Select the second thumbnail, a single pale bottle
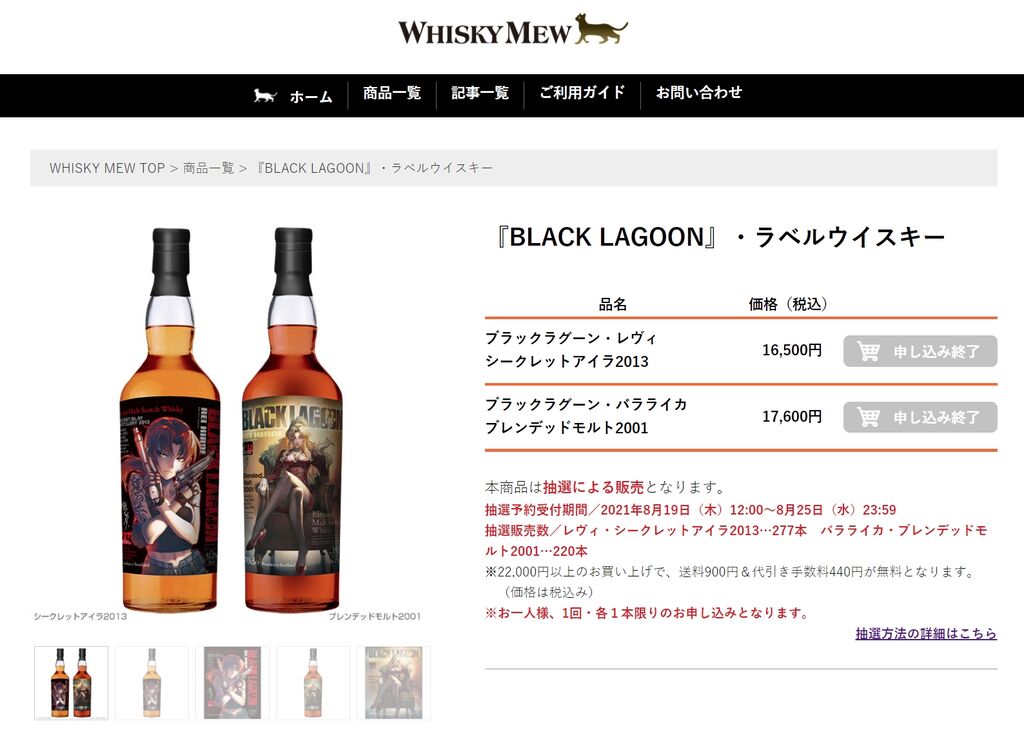 point(152,683)
